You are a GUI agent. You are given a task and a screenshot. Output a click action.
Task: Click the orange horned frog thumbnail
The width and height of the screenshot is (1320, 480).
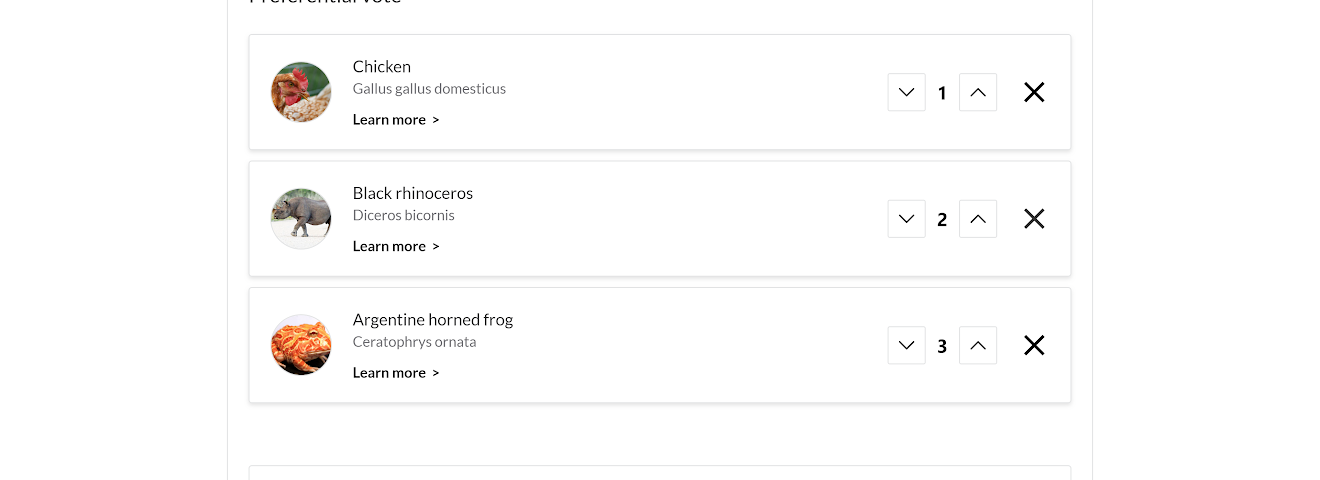point(301,345)
